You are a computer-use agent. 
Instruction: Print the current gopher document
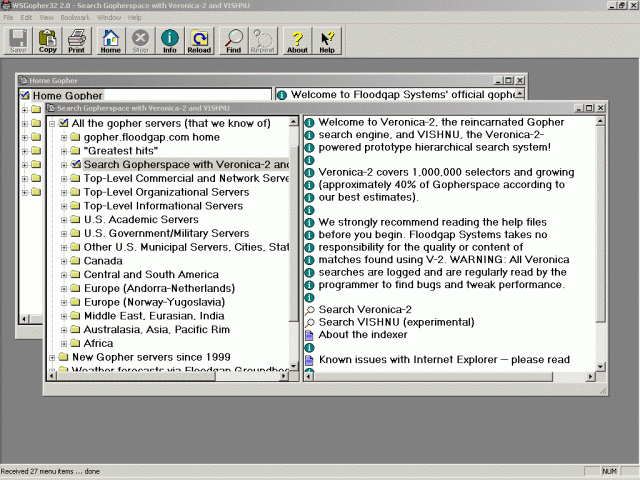[76, 40]
